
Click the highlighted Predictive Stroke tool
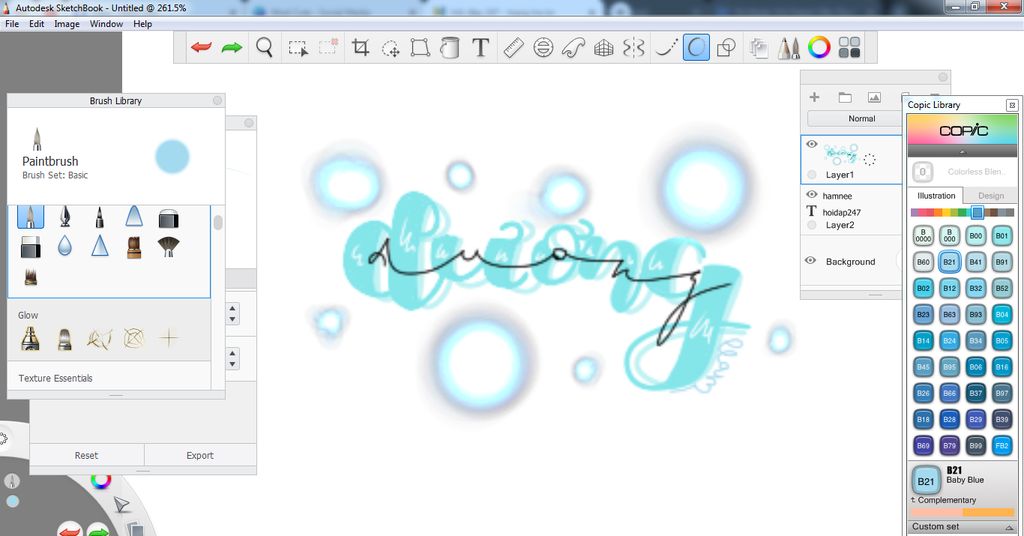(696, 48)
